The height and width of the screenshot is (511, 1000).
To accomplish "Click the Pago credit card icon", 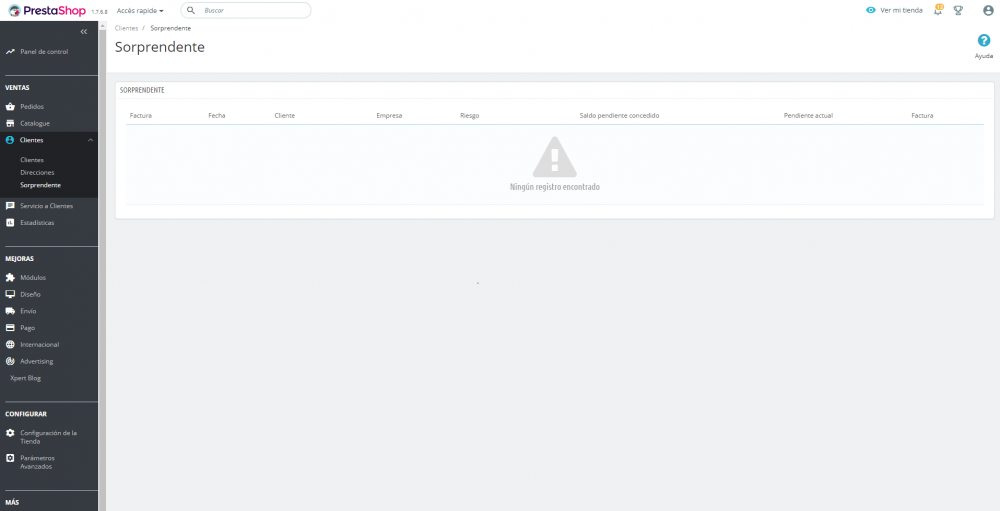I will point(10,327).
